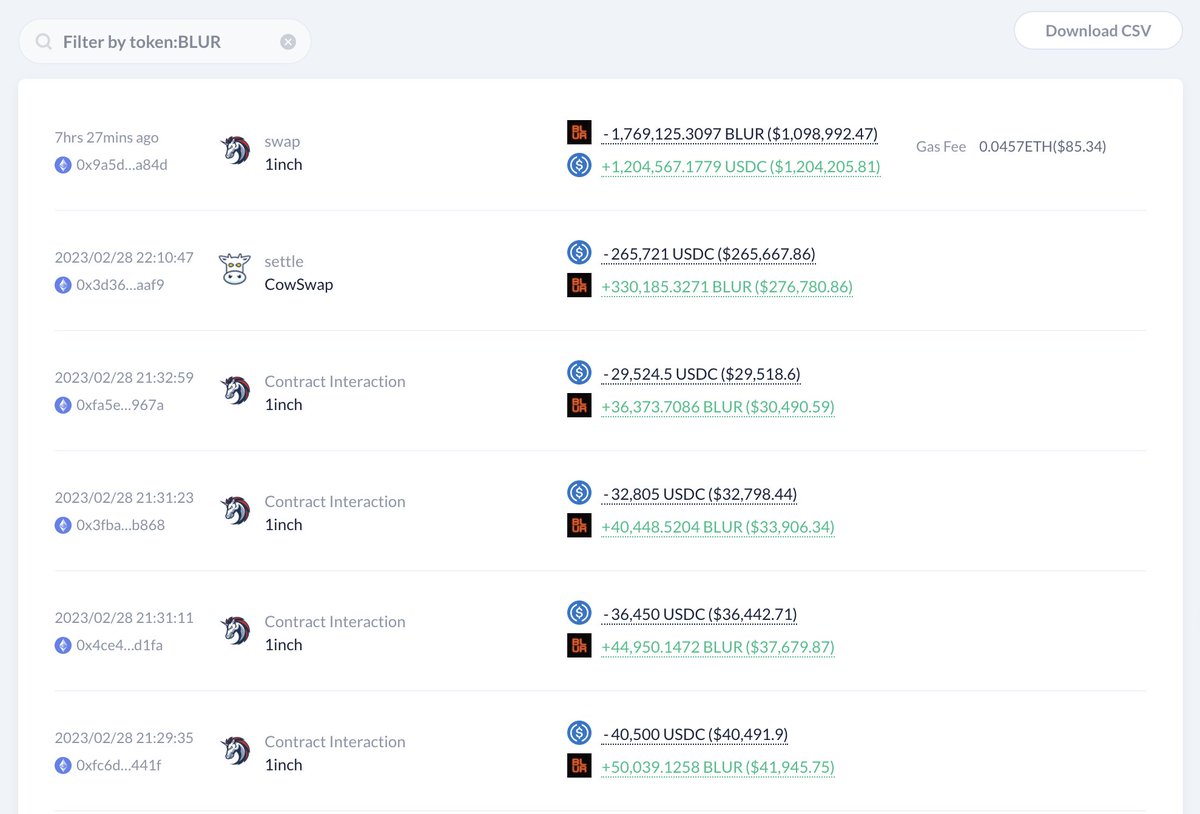Click Contract Interaction label in 21:32:59 row
1200x814 pixels.
tap(335, 381)
